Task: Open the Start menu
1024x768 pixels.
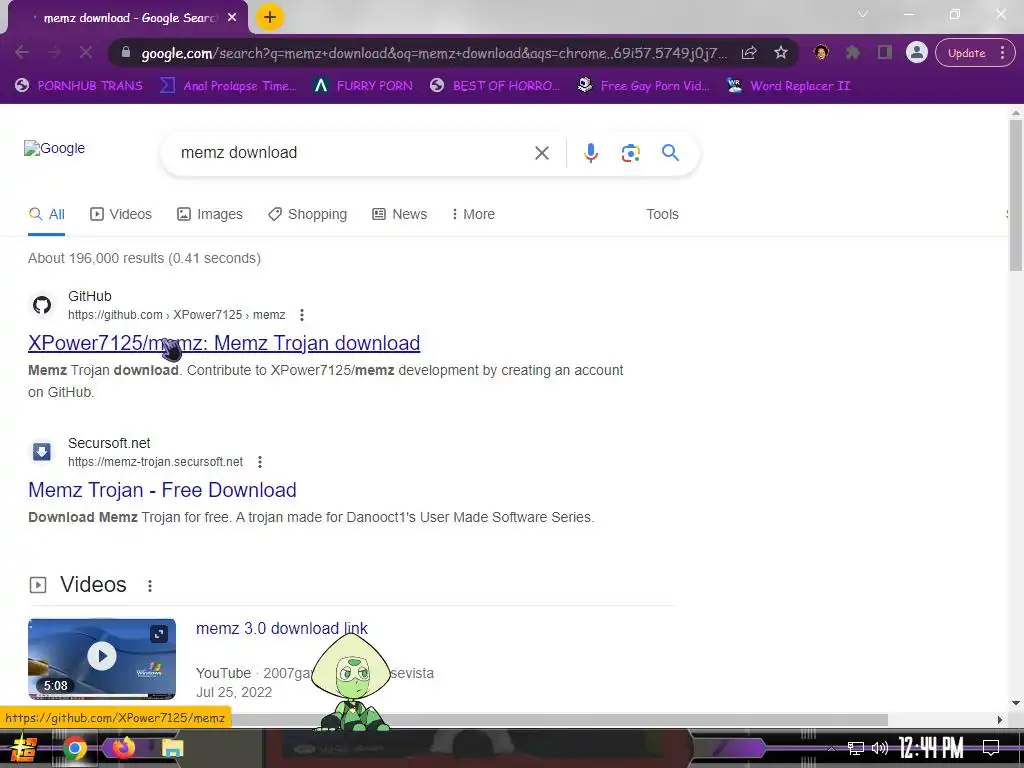Action: (x=24, y=748)
